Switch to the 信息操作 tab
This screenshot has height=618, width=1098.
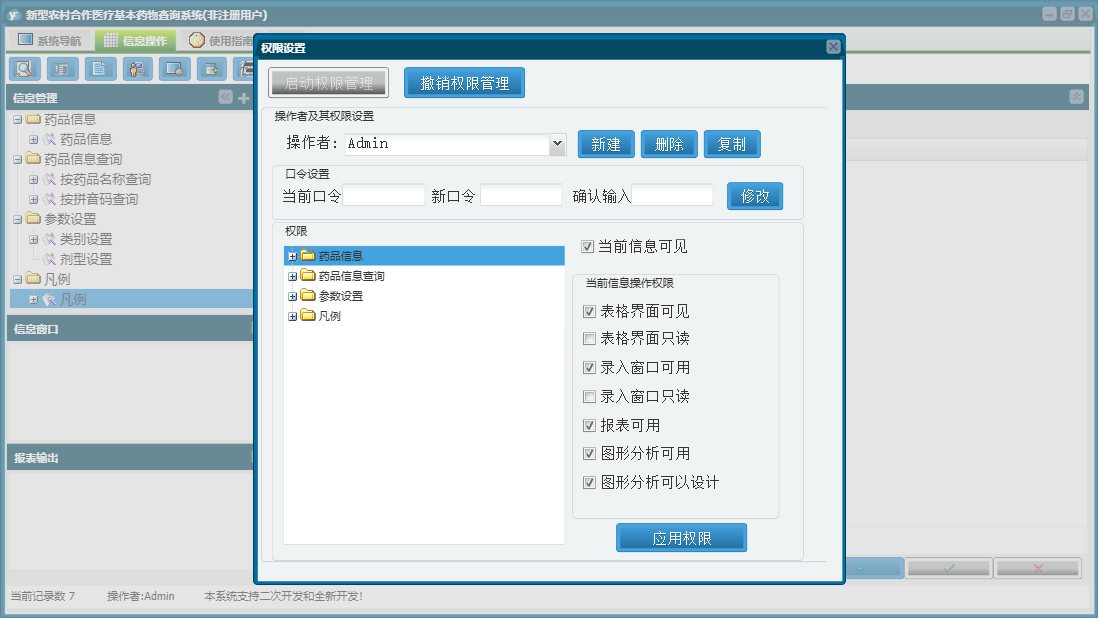tap(136, 41)
